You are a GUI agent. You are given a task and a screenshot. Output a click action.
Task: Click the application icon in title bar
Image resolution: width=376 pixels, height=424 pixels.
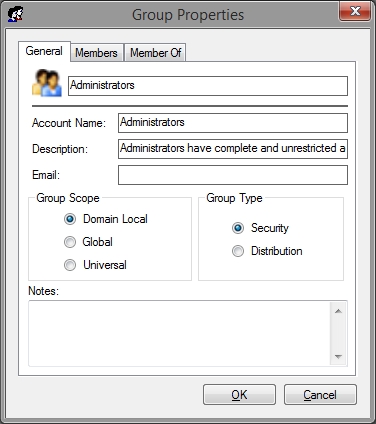tap(16, 15)
